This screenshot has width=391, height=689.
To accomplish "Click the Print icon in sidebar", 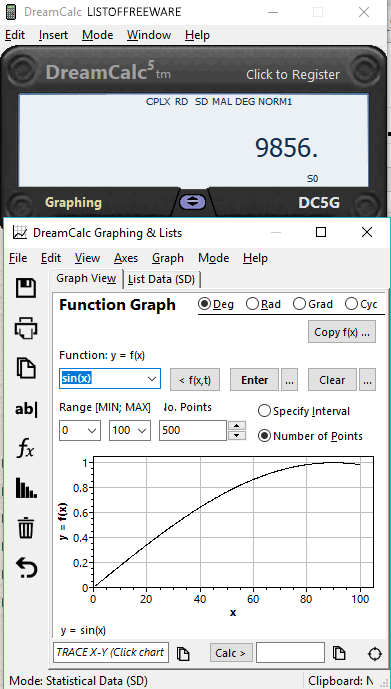I will [25, 328].
